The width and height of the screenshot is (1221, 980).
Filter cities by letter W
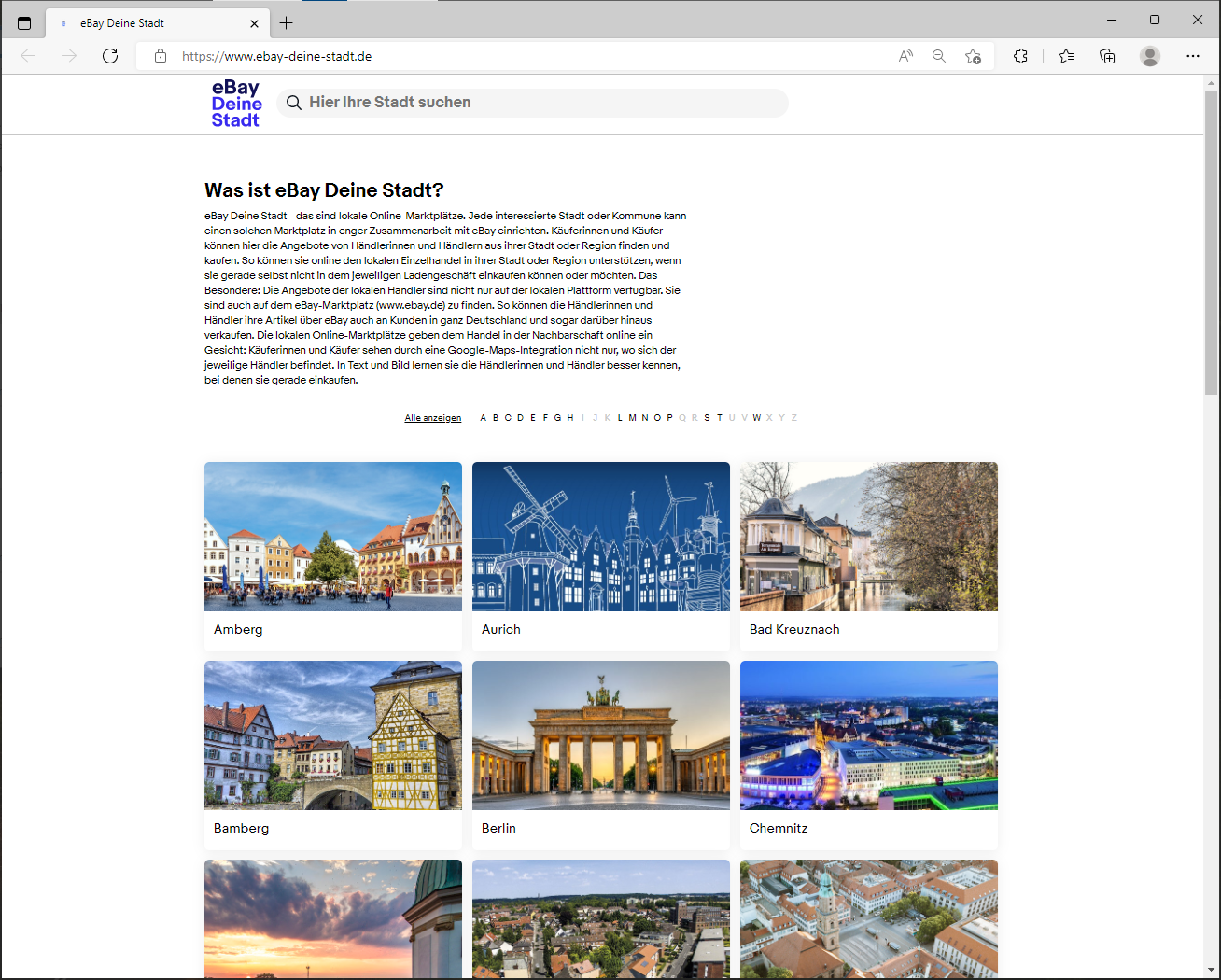[757, 418]
